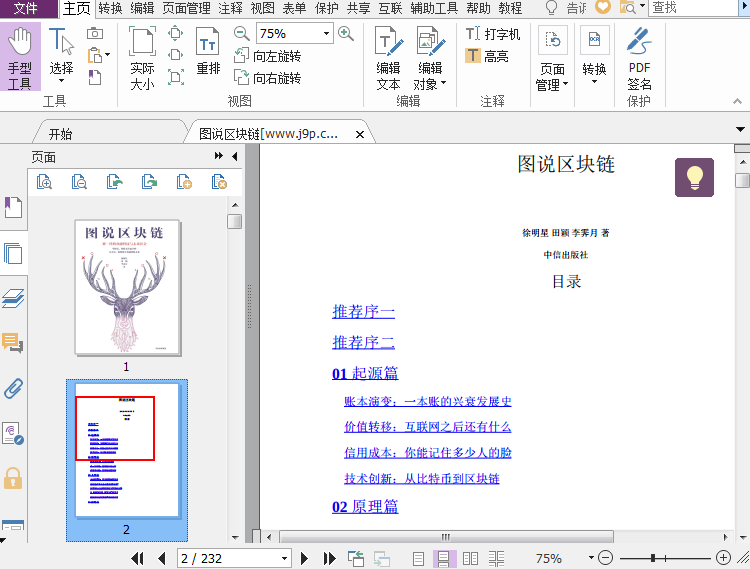Click the PDF Sign (PDF签名) tool
Viewport: 750px width, 569px height.
click(640, 58)
